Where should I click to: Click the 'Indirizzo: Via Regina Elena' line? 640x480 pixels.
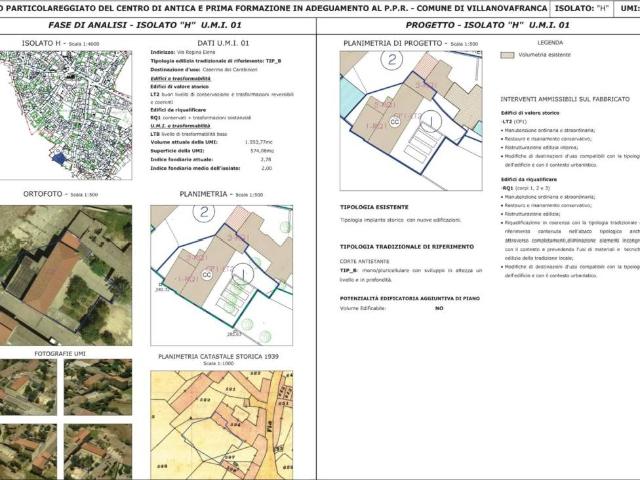pos(183,52)
